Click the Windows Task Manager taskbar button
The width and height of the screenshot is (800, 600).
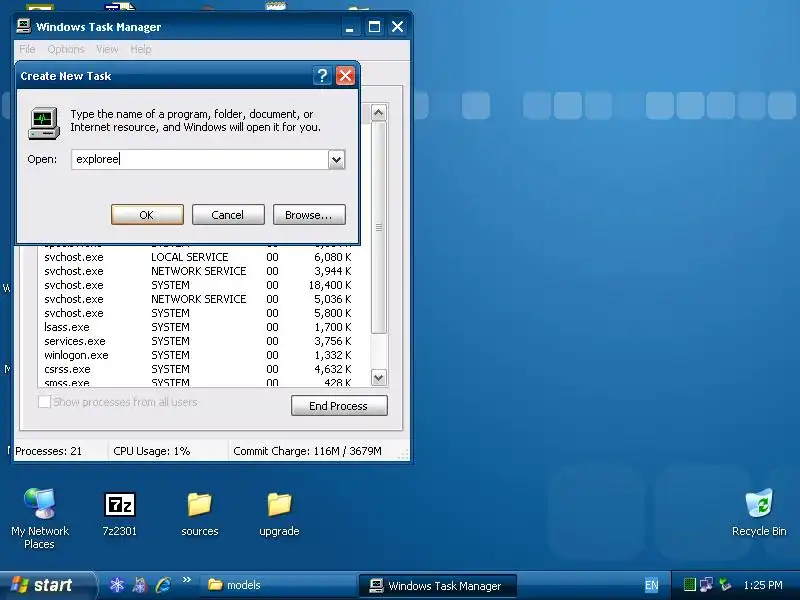(x=438, y=585)
